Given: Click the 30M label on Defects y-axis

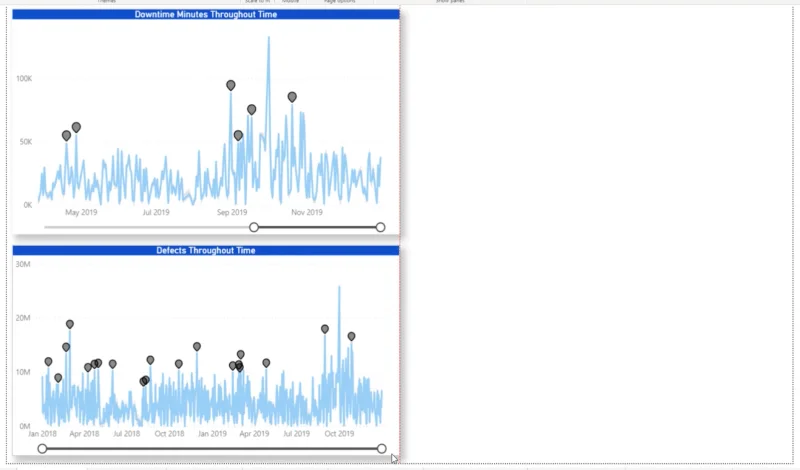Looking at the screenshot, I should pos(23,264).
